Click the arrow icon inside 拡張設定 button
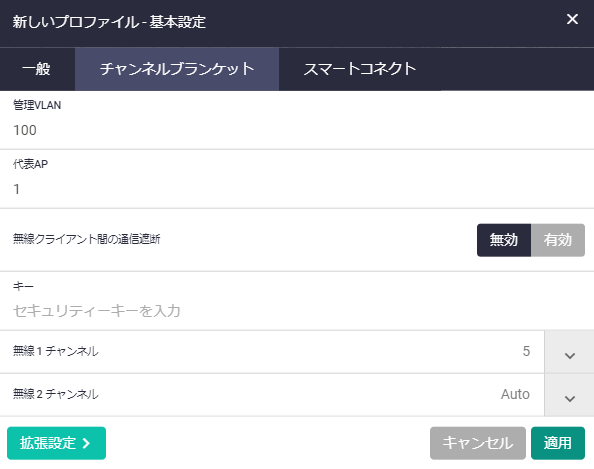This screenshot has width=594, height=469. point(87,443)
